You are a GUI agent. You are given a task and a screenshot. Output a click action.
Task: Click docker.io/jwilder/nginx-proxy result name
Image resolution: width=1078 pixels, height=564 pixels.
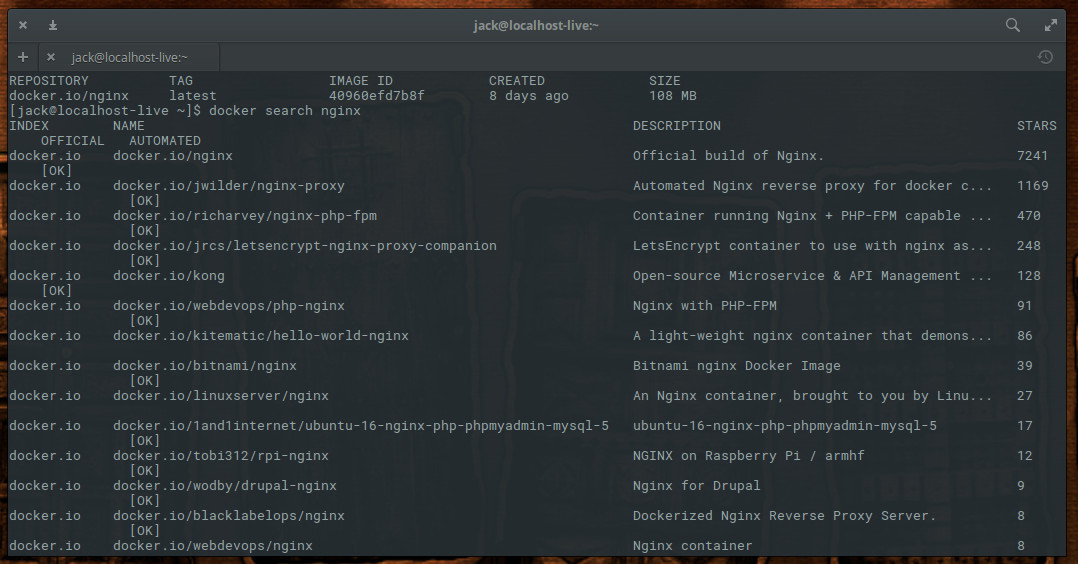(x=229, y=186)
